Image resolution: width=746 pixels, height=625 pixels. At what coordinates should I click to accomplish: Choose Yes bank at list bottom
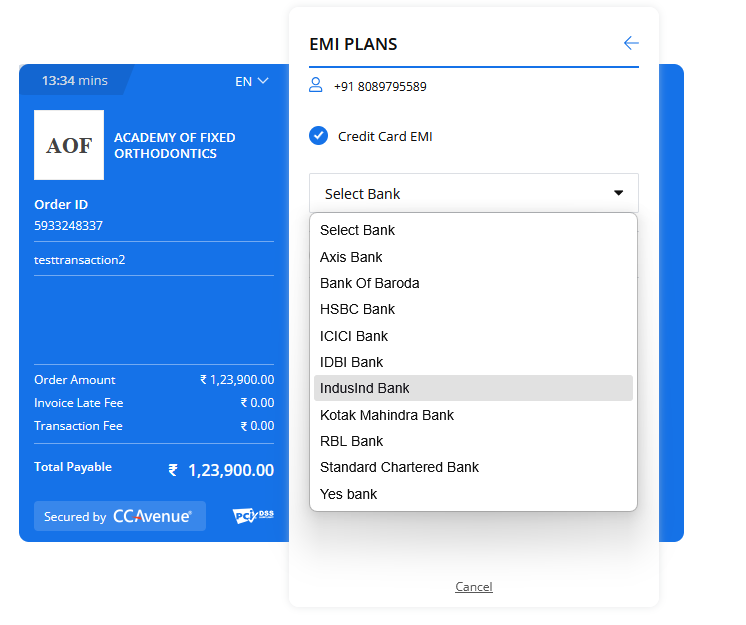click(348, 494)
